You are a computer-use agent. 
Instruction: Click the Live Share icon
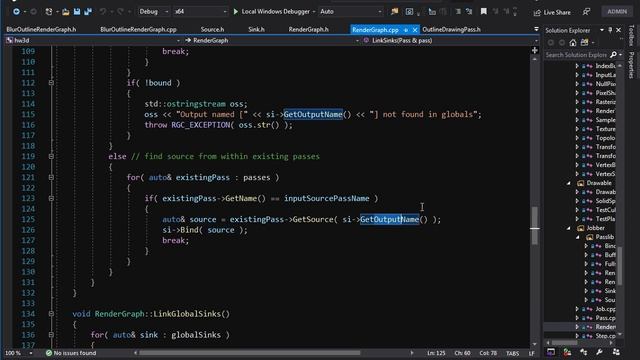click(537, 13)
